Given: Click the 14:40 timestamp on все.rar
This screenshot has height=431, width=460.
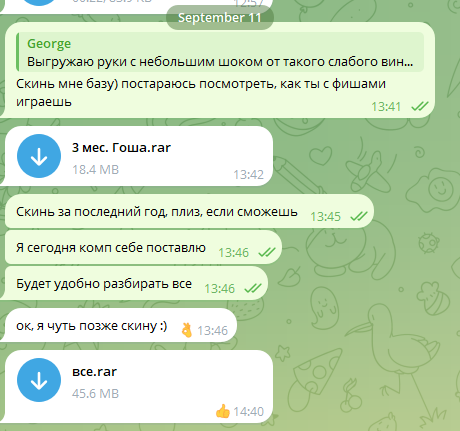Looking at the screenshot, I should pos(249,412).
